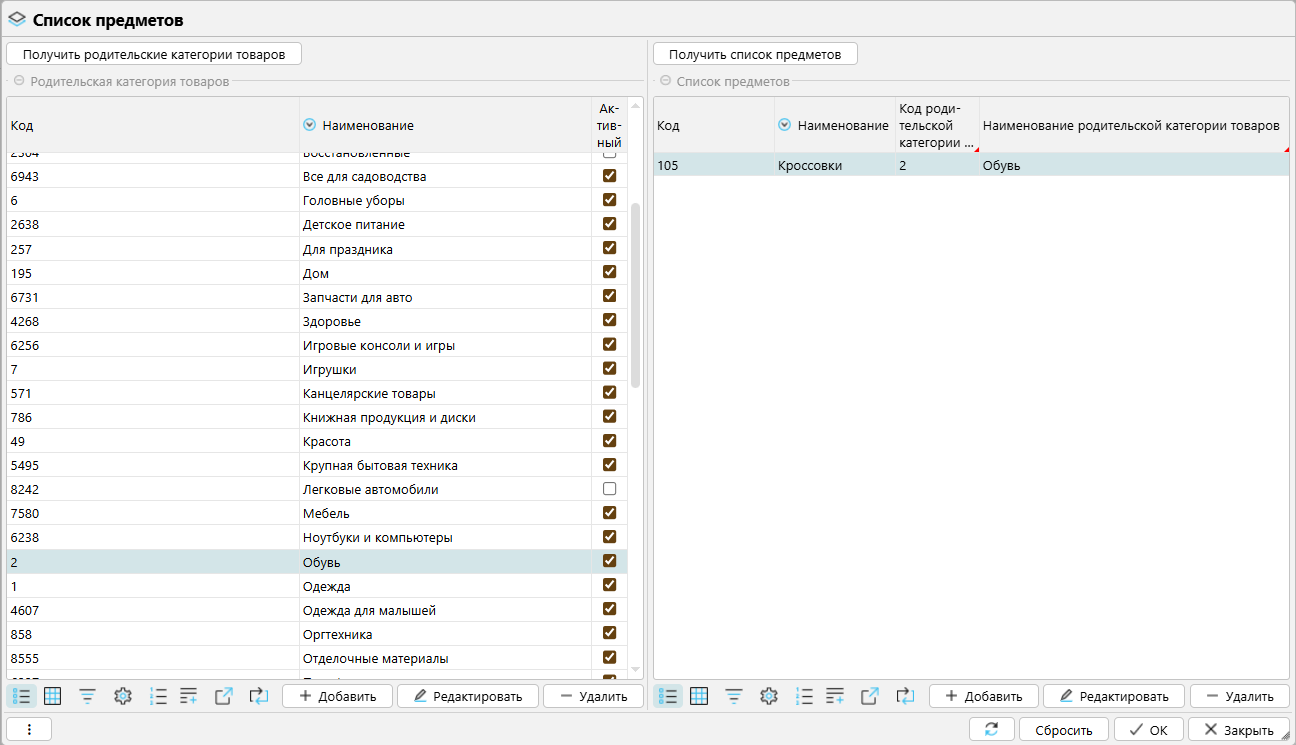This screenshot has width=1296, height=745.
Task: Collapse Родительская категория товаров group
Action: (x=18, y=81)
